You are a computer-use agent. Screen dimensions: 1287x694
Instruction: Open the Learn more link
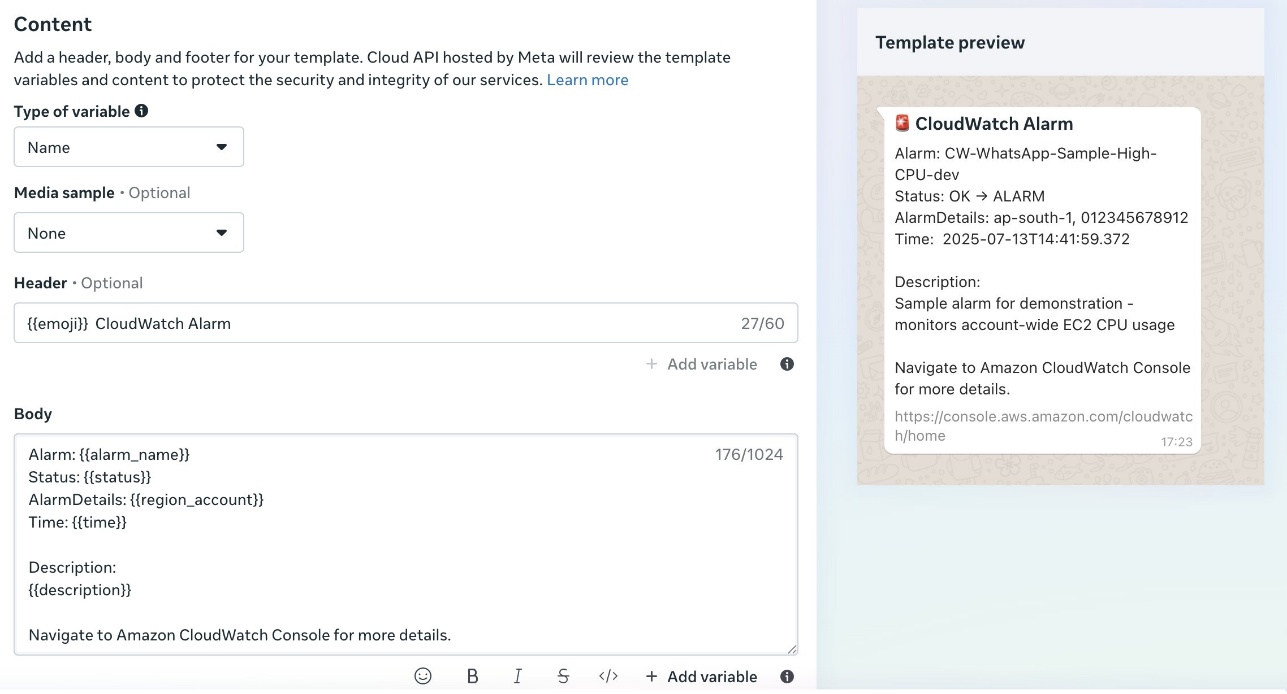coord(587,80)
